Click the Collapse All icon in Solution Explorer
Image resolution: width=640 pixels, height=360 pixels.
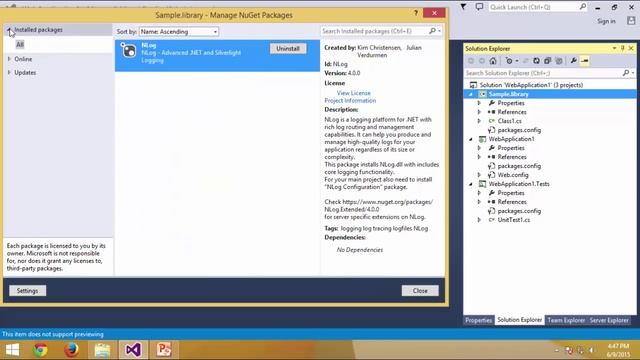(547, 61)
